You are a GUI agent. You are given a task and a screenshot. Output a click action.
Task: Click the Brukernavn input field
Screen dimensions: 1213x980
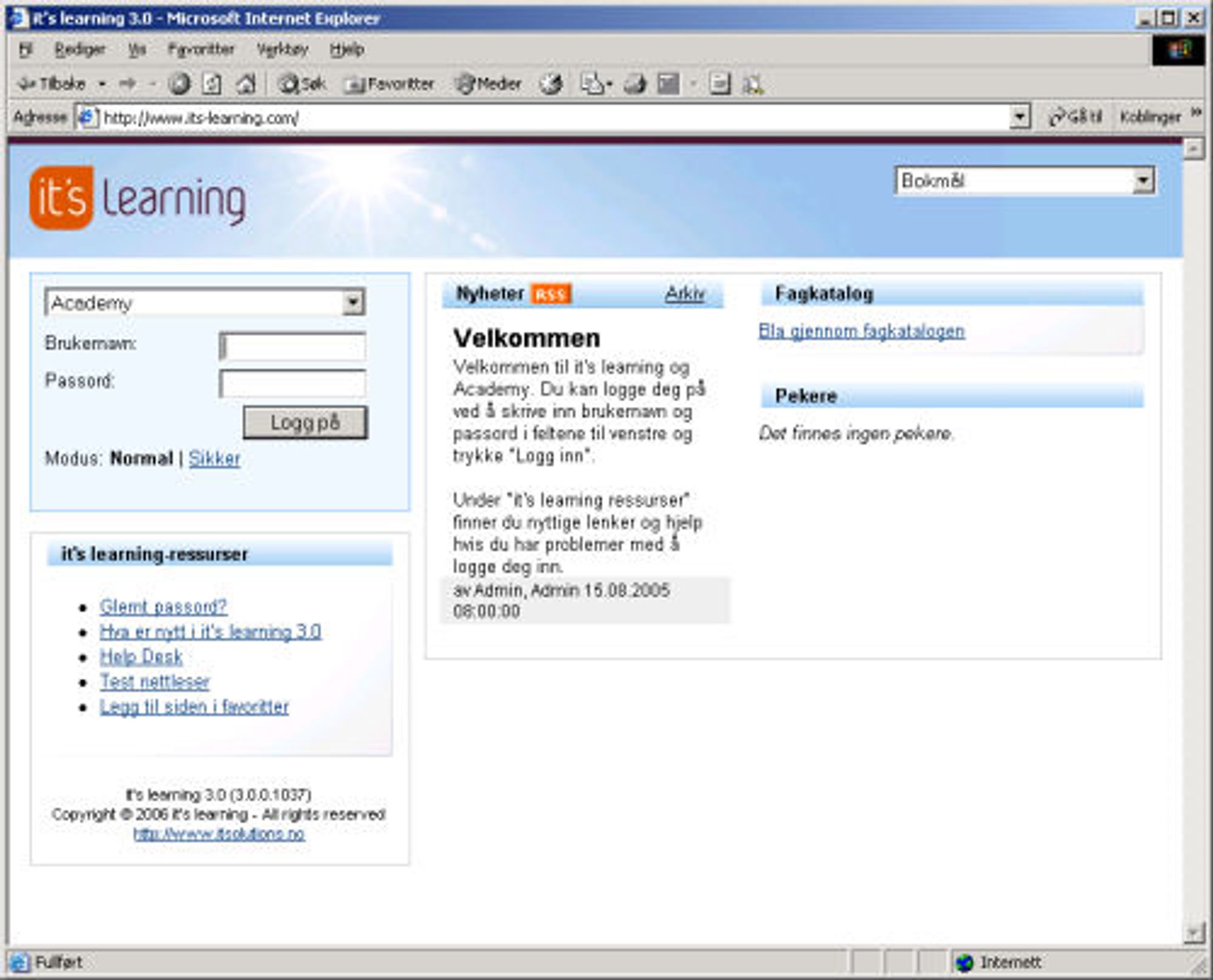coord(292,347)
